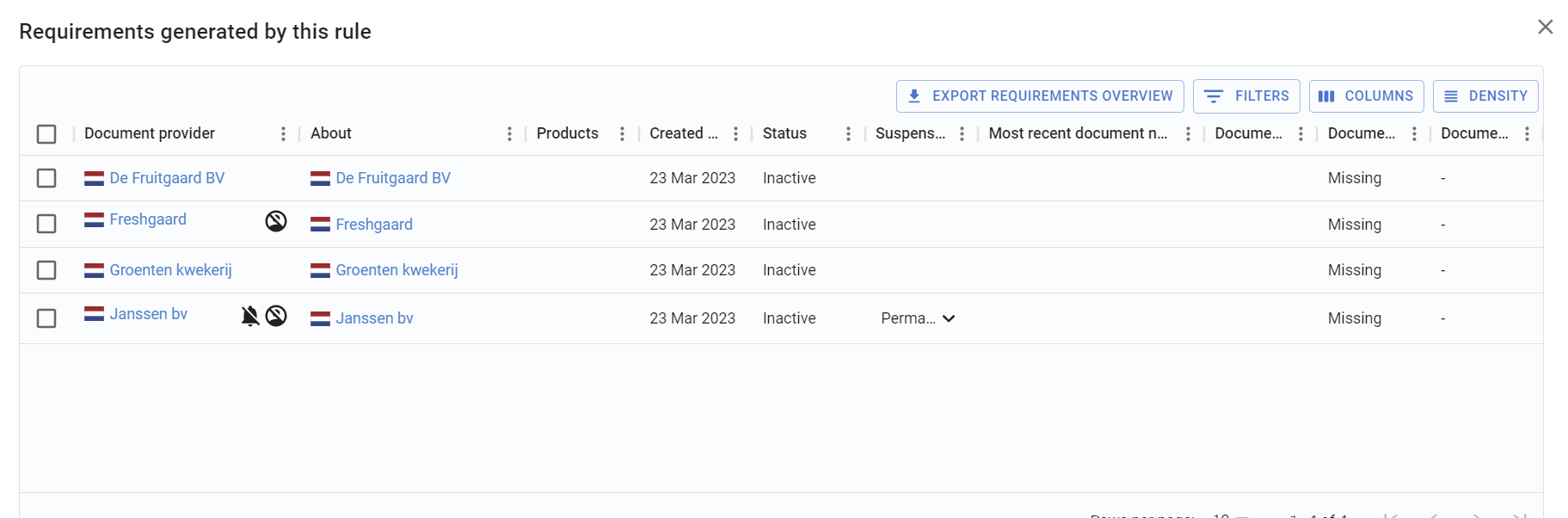
Task: Follow Groenten kwekerij link in About column
Action: (x=397, y=270)
